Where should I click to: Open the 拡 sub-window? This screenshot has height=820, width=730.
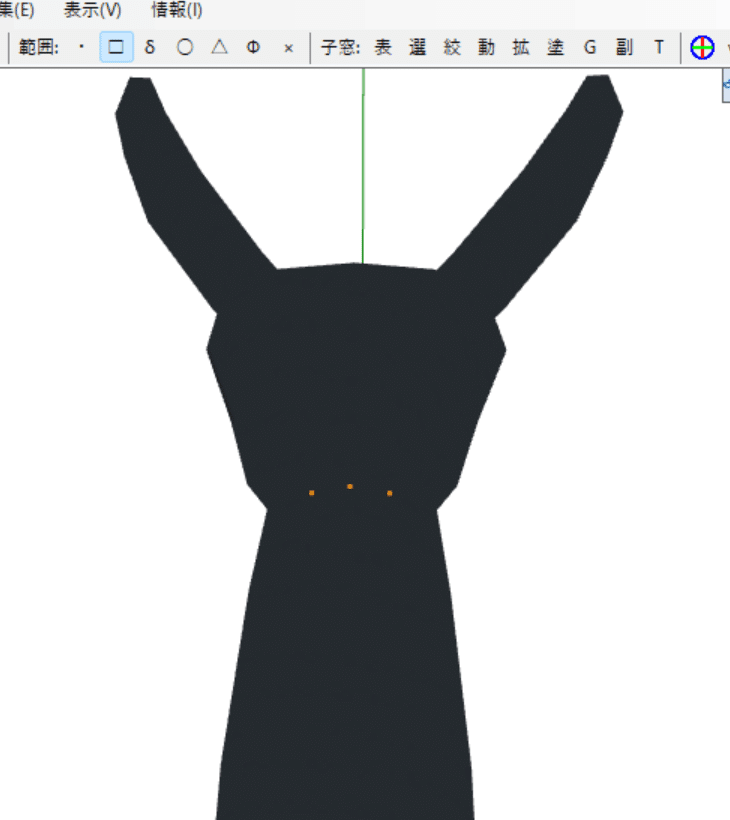521,47
